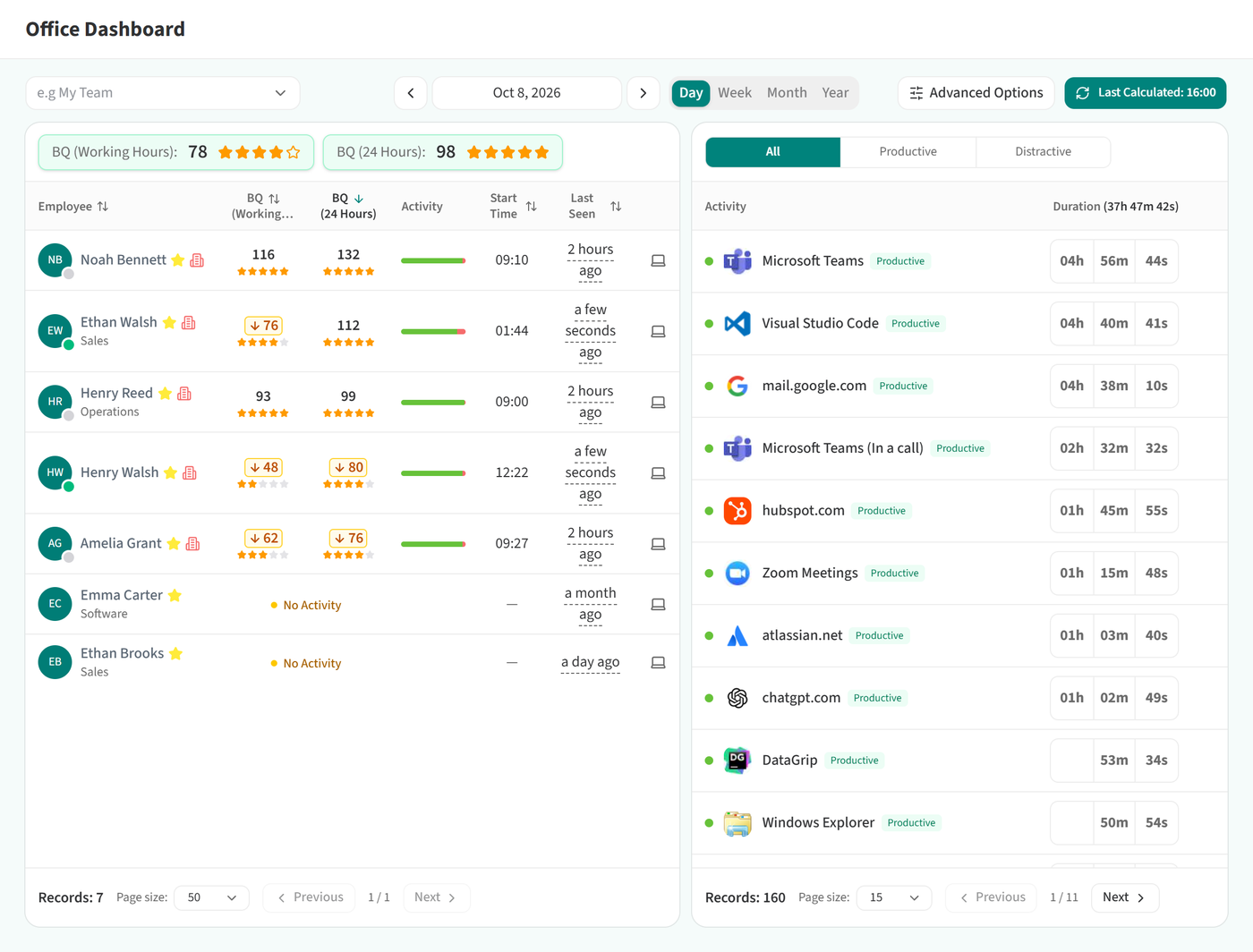Click the HR avatar of Henry Reed

tap(55, 402)
